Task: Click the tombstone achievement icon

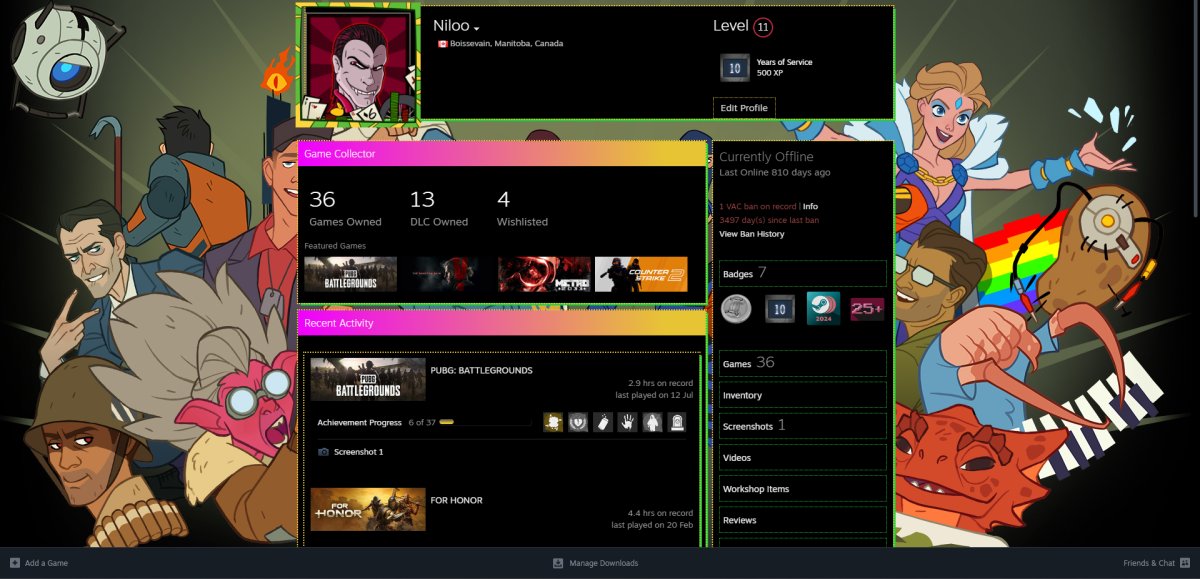Action: pos(676,423)
